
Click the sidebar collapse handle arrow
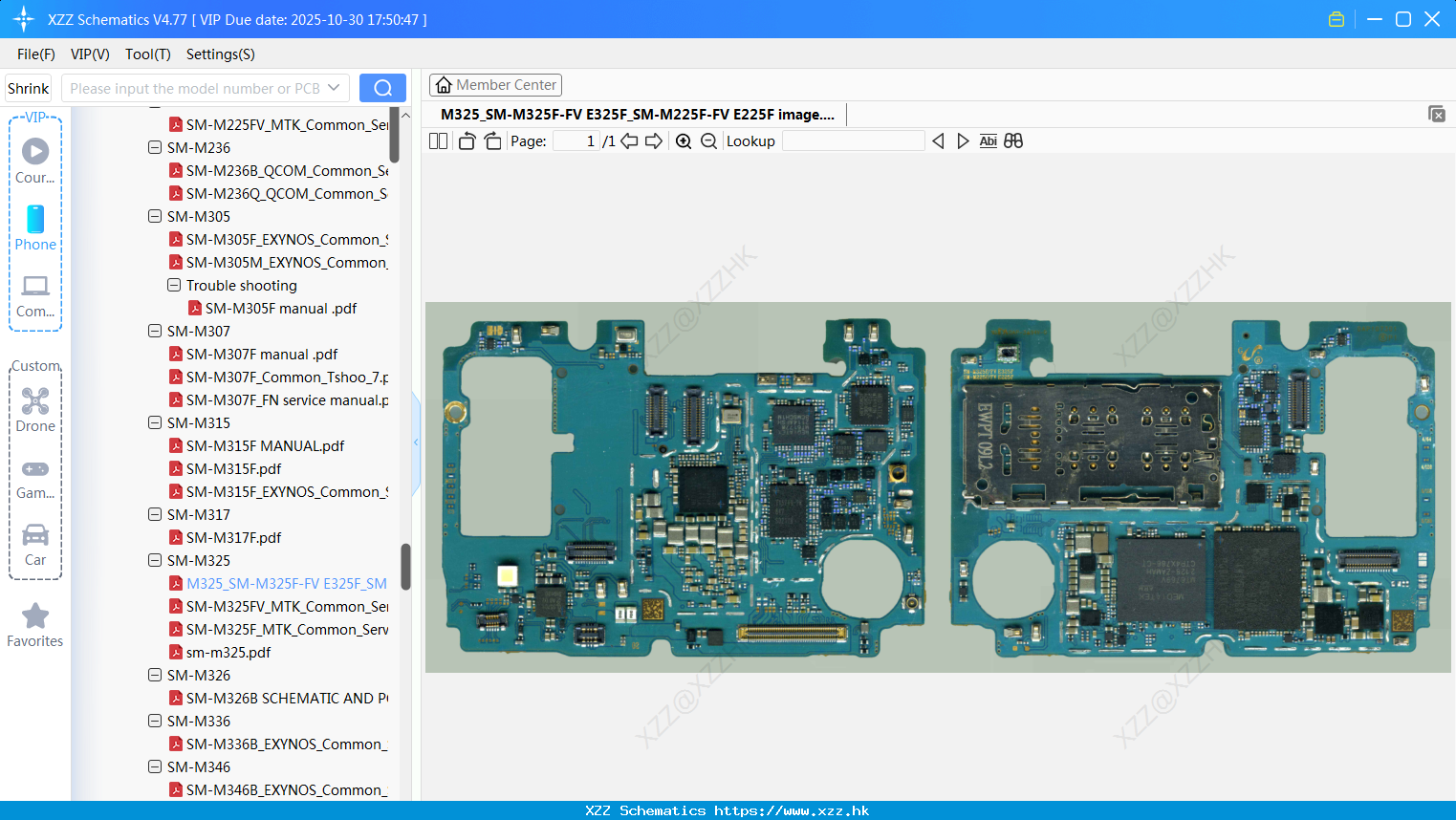pyautogui.click(x=416, y=442)
